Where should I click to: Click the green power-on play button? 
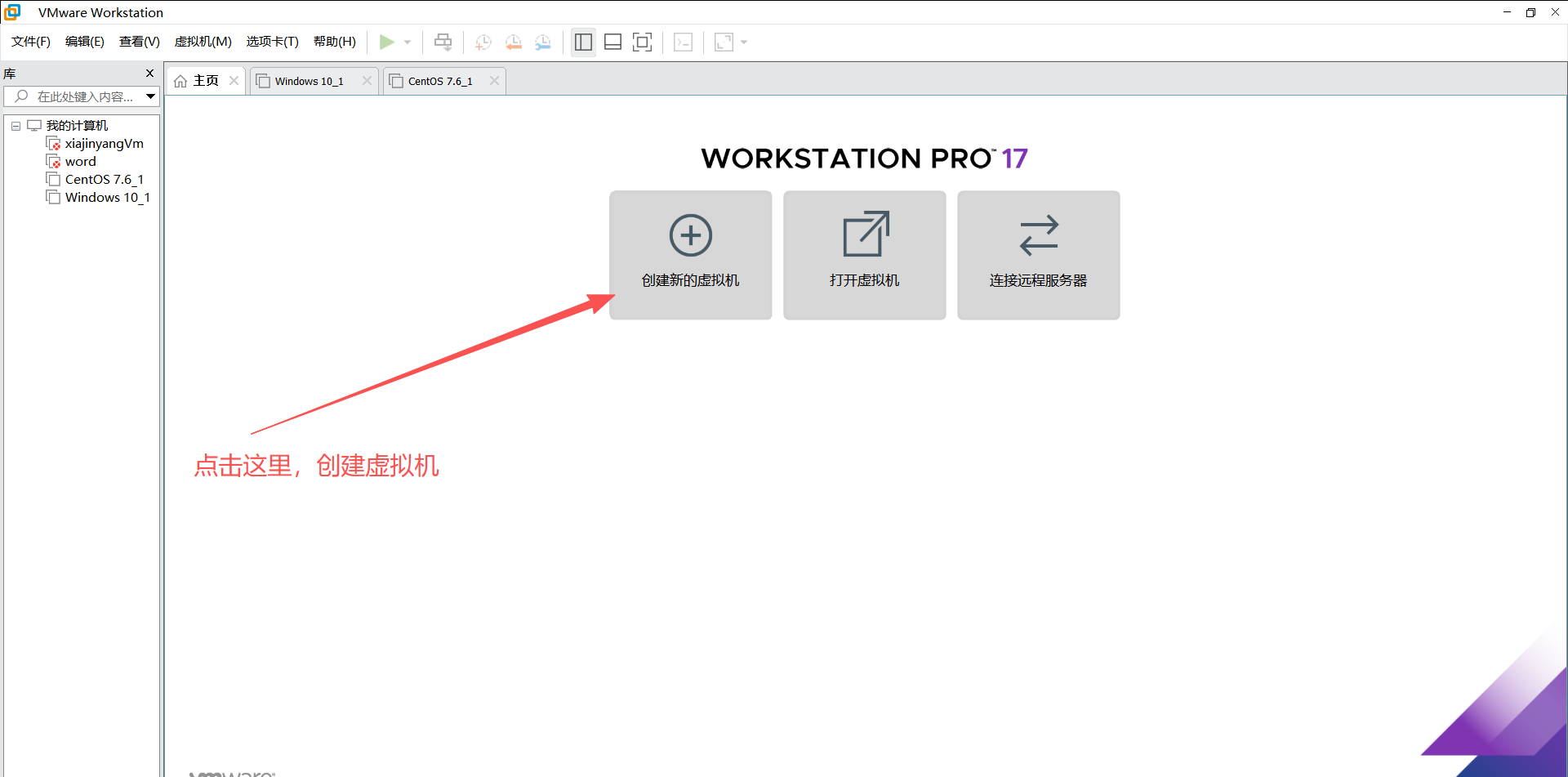click(387, 42)
